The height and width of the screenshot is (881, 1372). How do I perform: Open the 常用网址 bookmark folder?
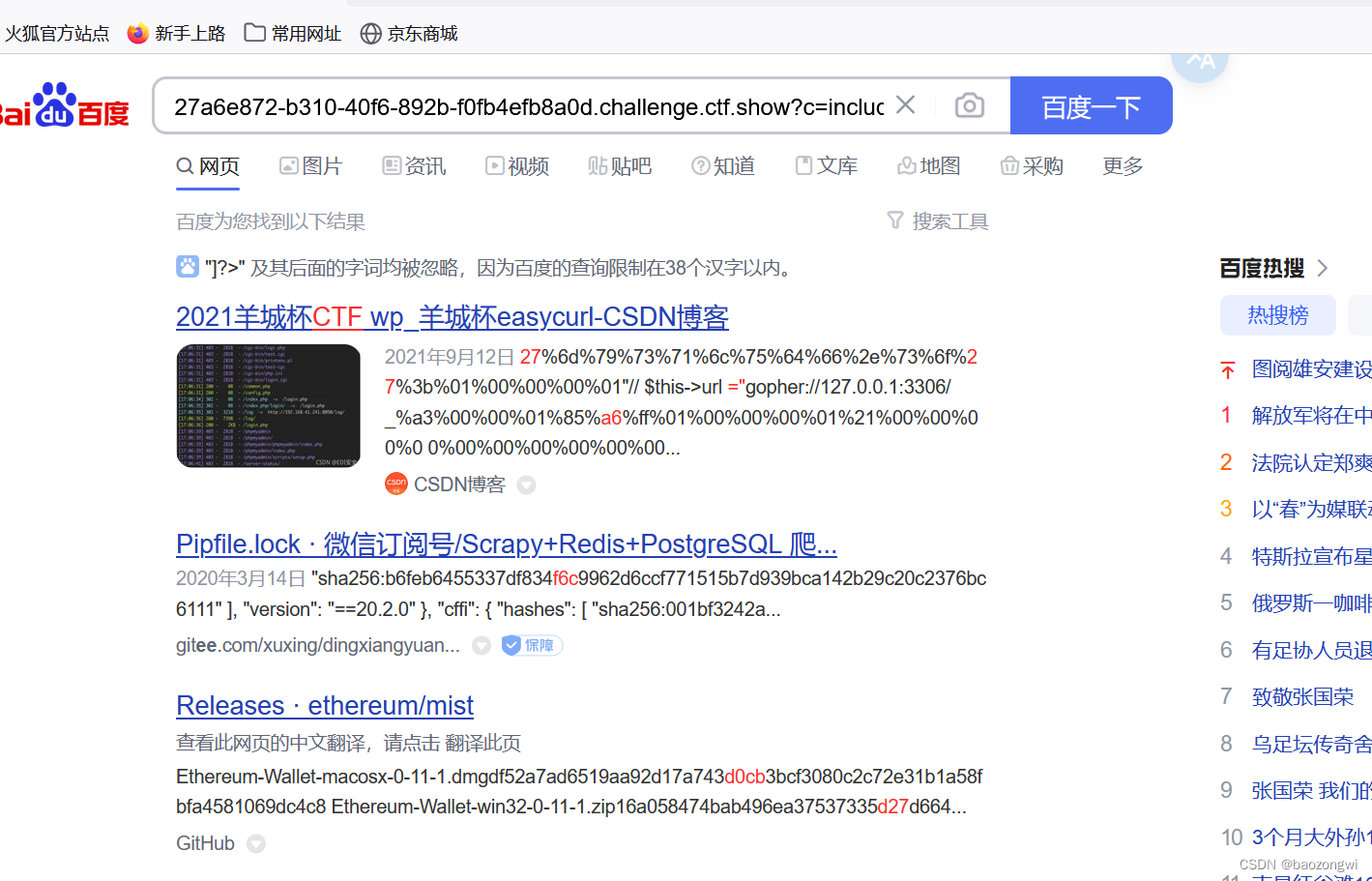click(305, 32)
